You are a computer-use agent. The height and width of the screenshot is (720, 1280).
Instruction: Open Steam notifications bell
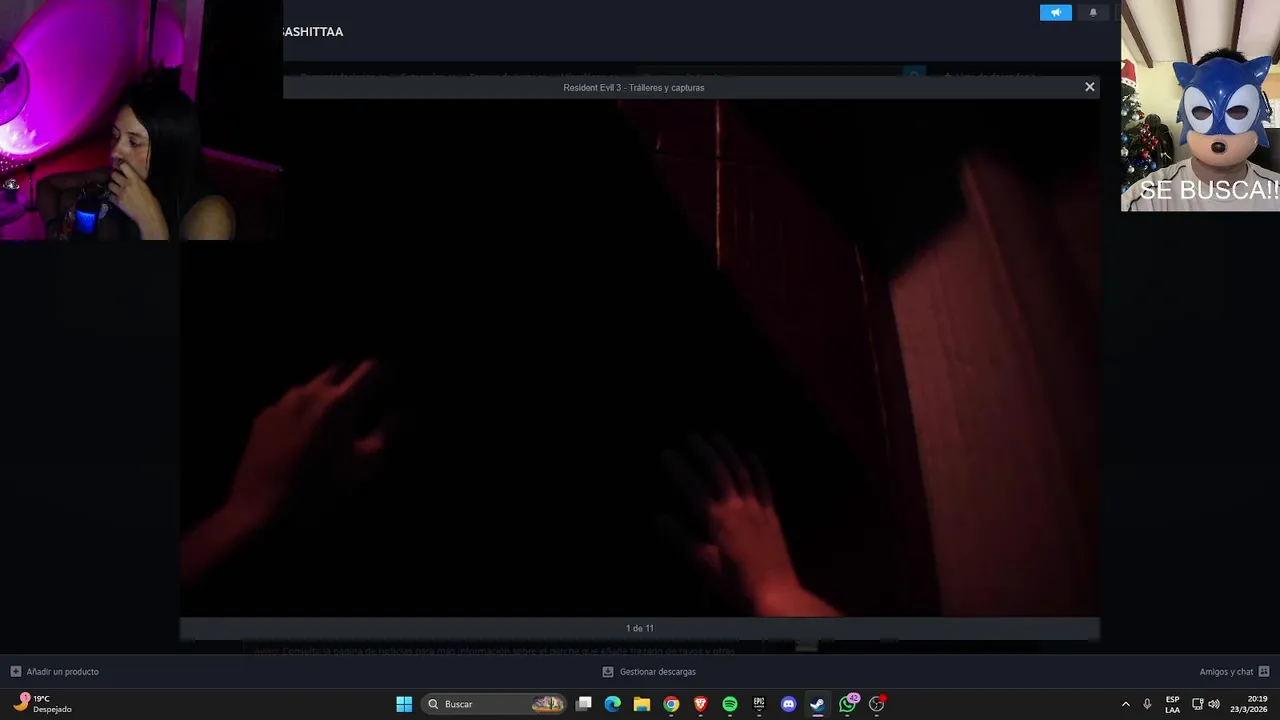tap(1093, 13)
